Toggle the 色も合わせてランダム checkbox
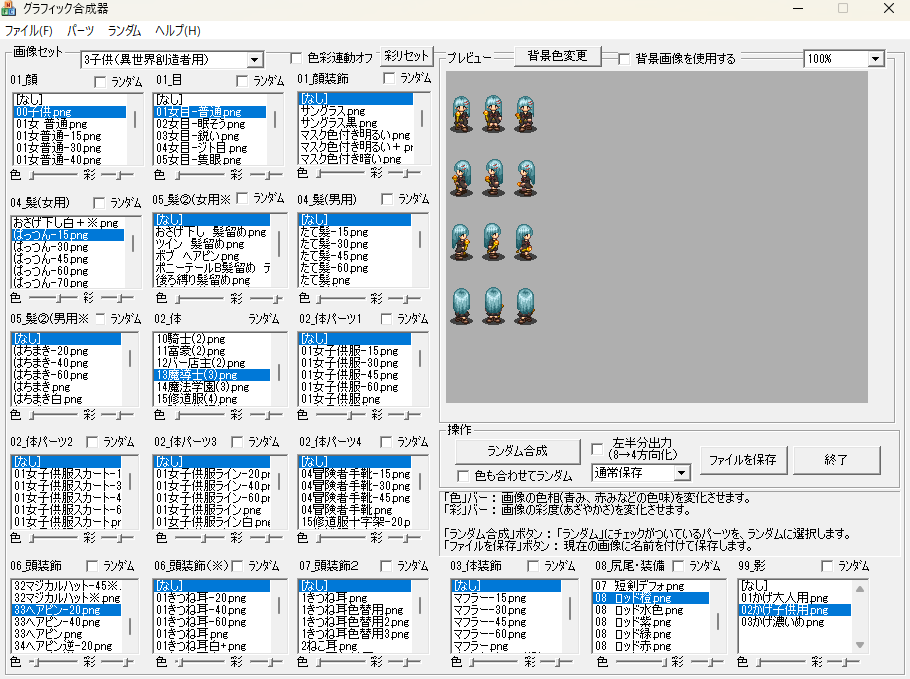 pyautogui.click(x=463, y=476)
